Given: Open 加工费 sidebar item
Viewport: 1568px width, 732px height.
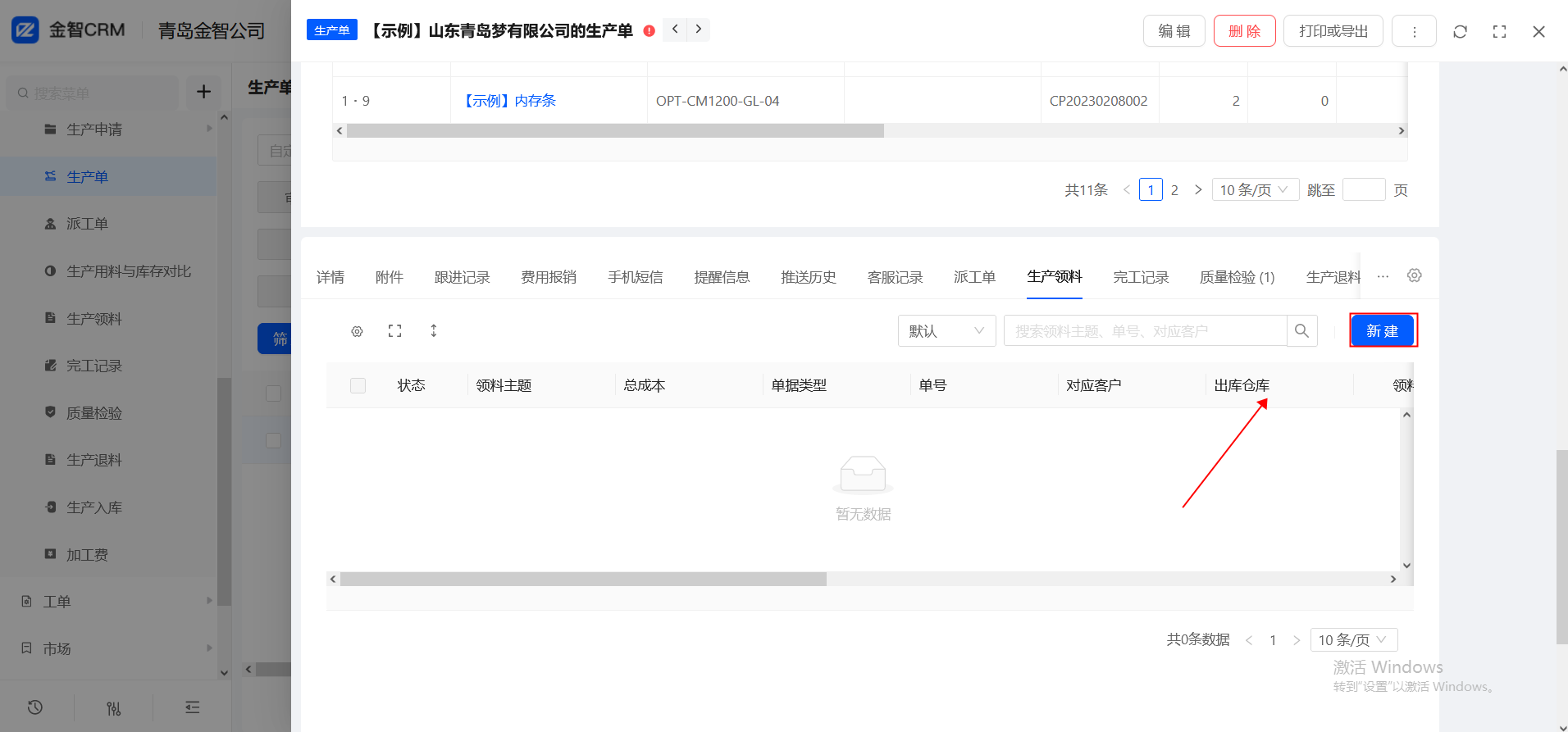Looking at the screenshot, I should 87,555.
